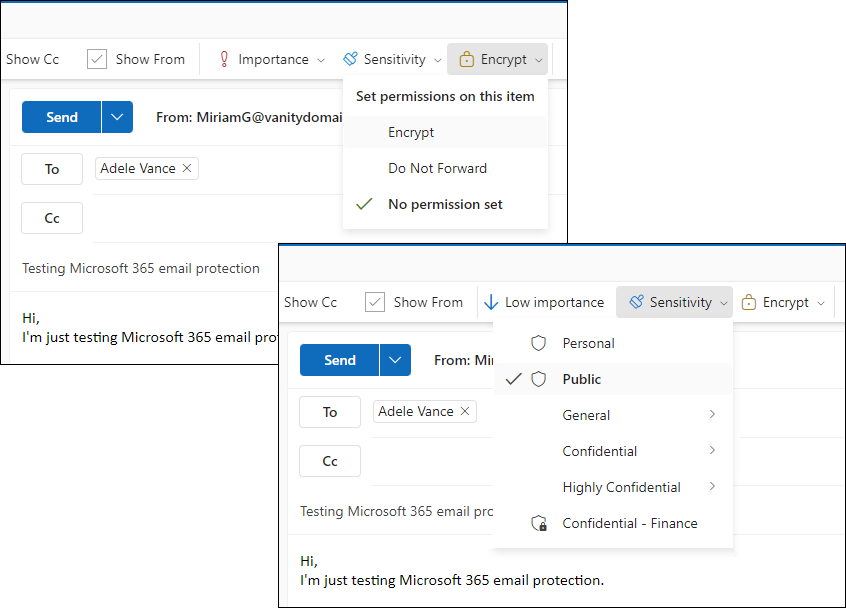The image size is (846, 608).
Task: Choose Do Not Forward permission
Action: pos(445,168)
